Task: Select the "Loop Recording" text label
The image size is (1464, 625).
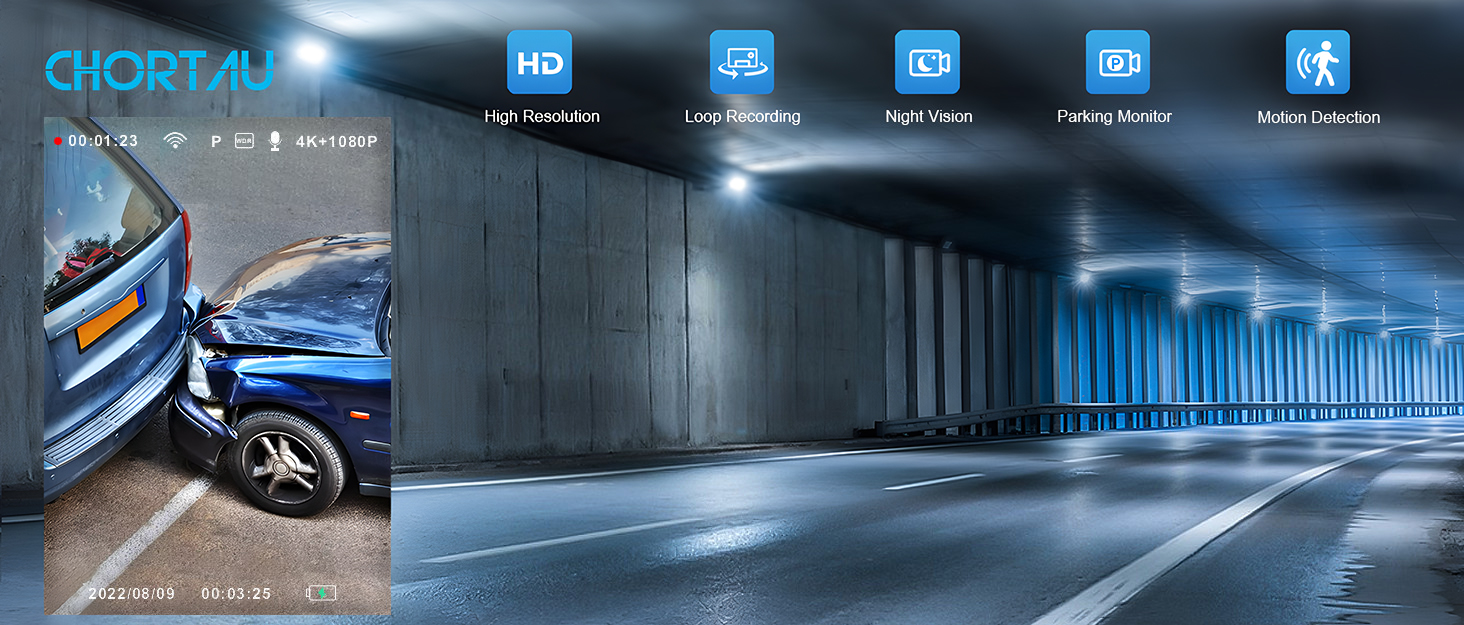Action: [742, 116]
